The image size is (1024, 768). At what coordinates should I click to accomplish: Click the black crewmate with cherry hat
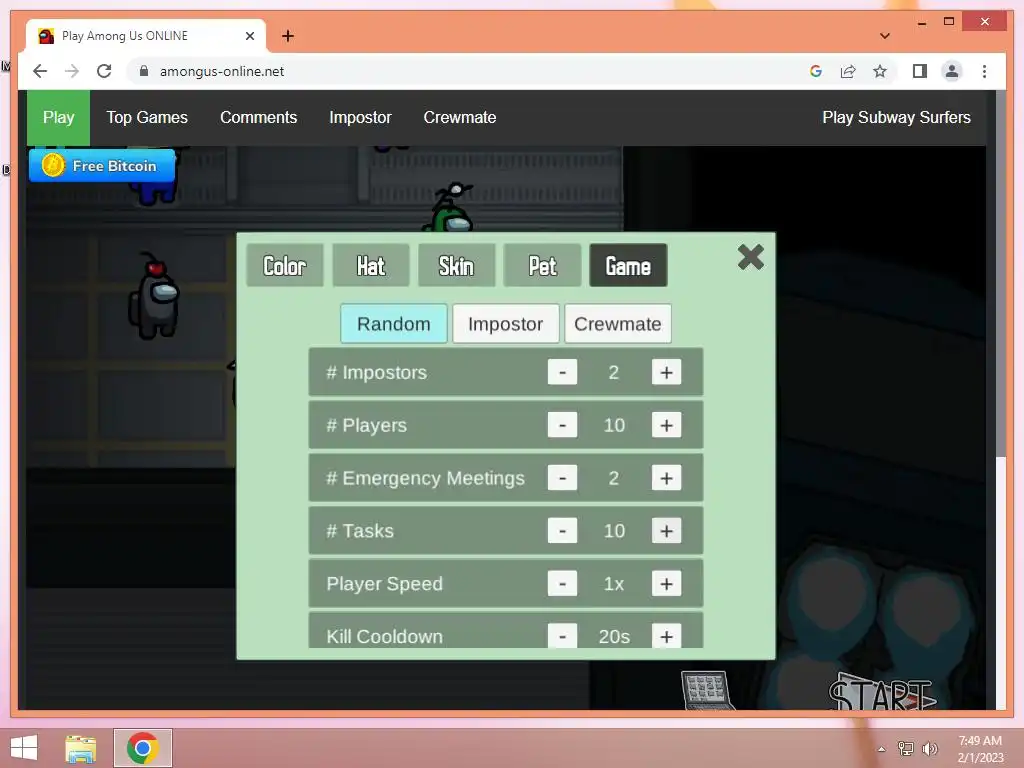pos(153,296)
